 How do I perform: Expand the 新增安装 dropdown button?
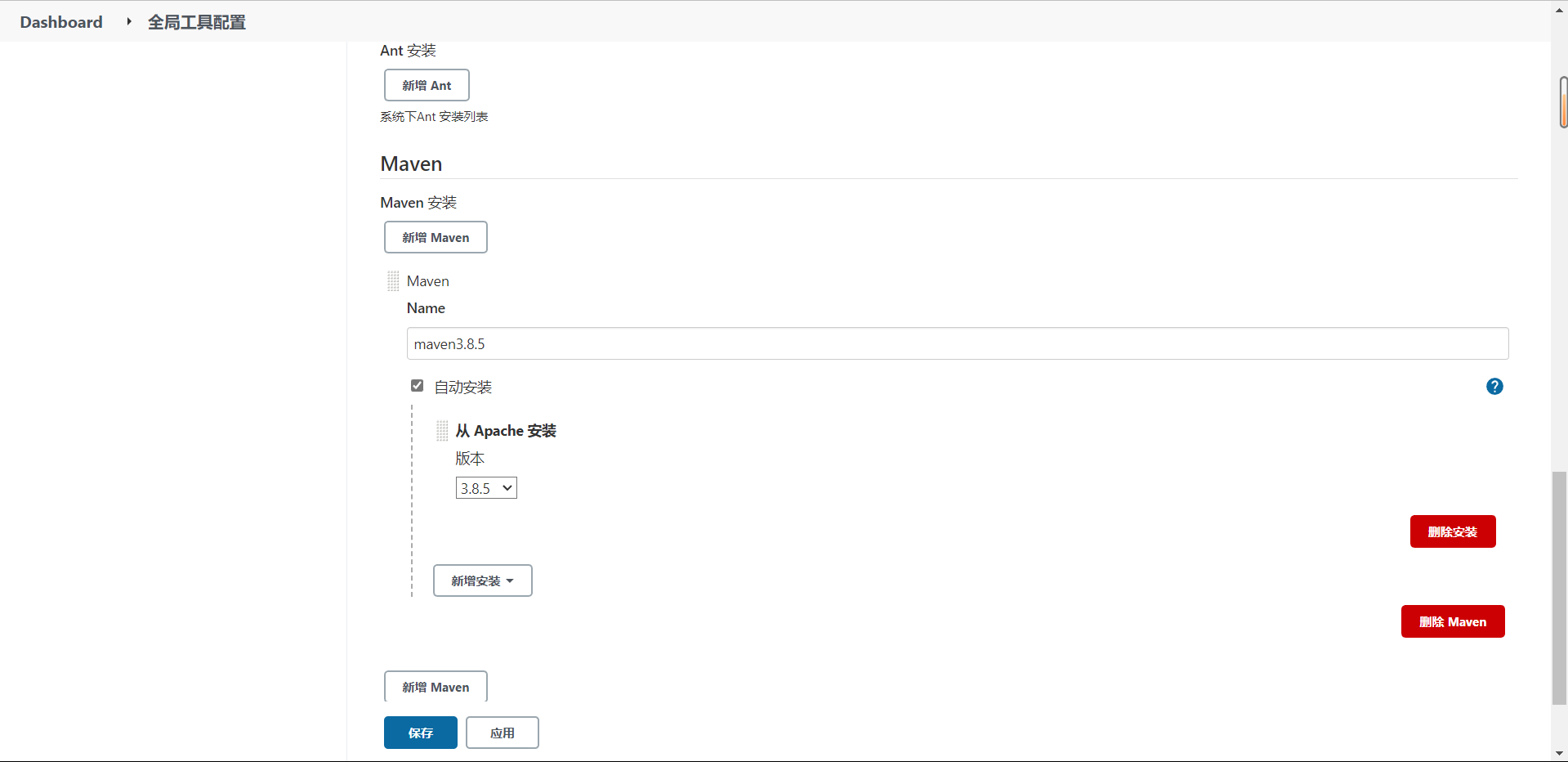(482, 580)
